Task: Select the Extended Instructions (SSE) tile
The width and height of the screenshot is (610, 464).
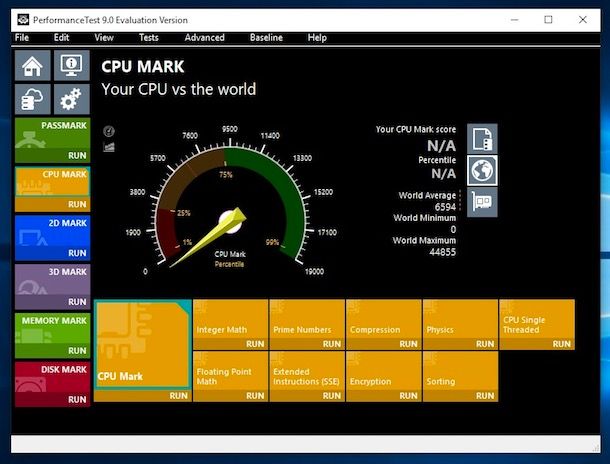Action: click(307, 371)
